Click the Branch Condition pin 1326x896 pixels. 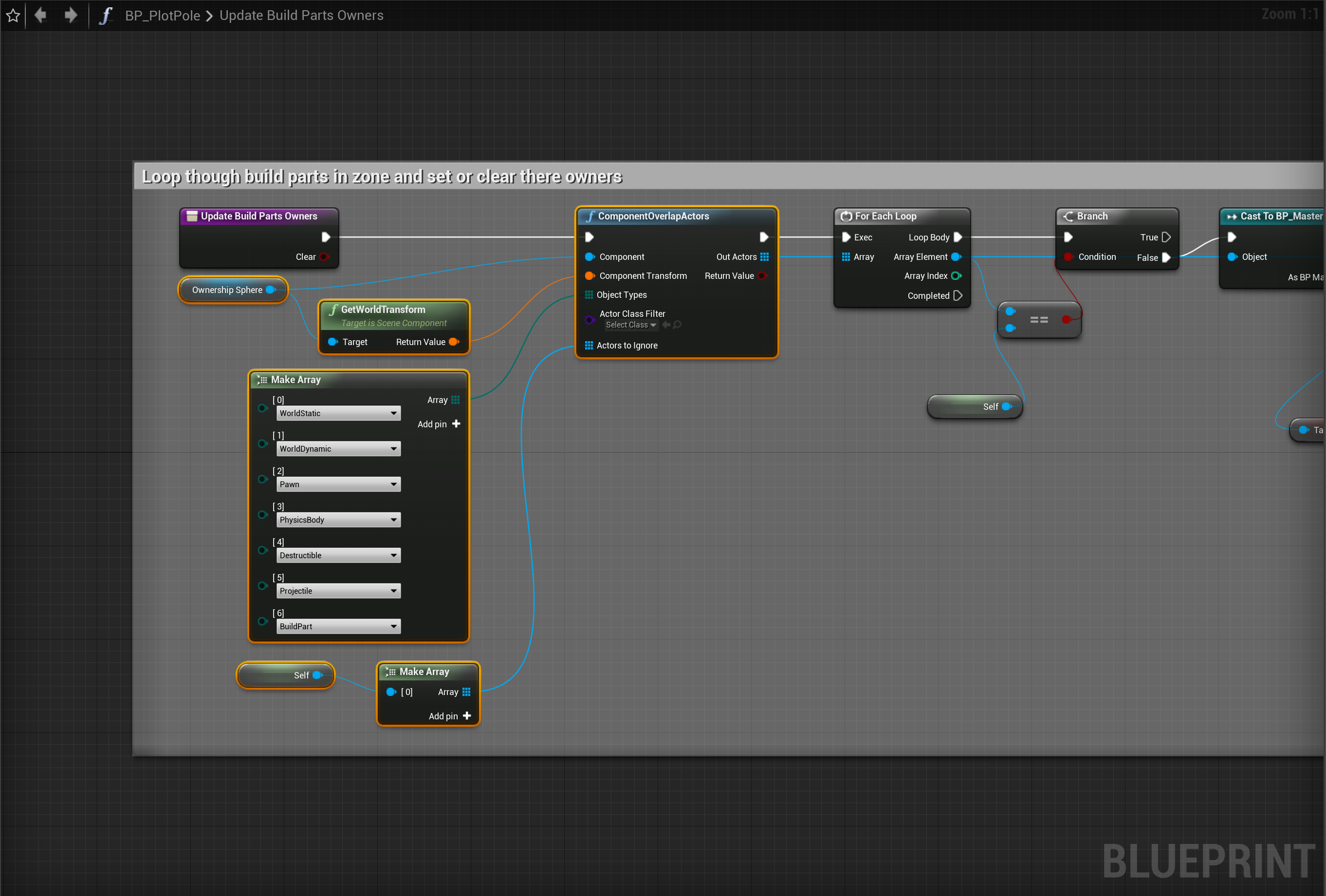tap(1068, 256)
